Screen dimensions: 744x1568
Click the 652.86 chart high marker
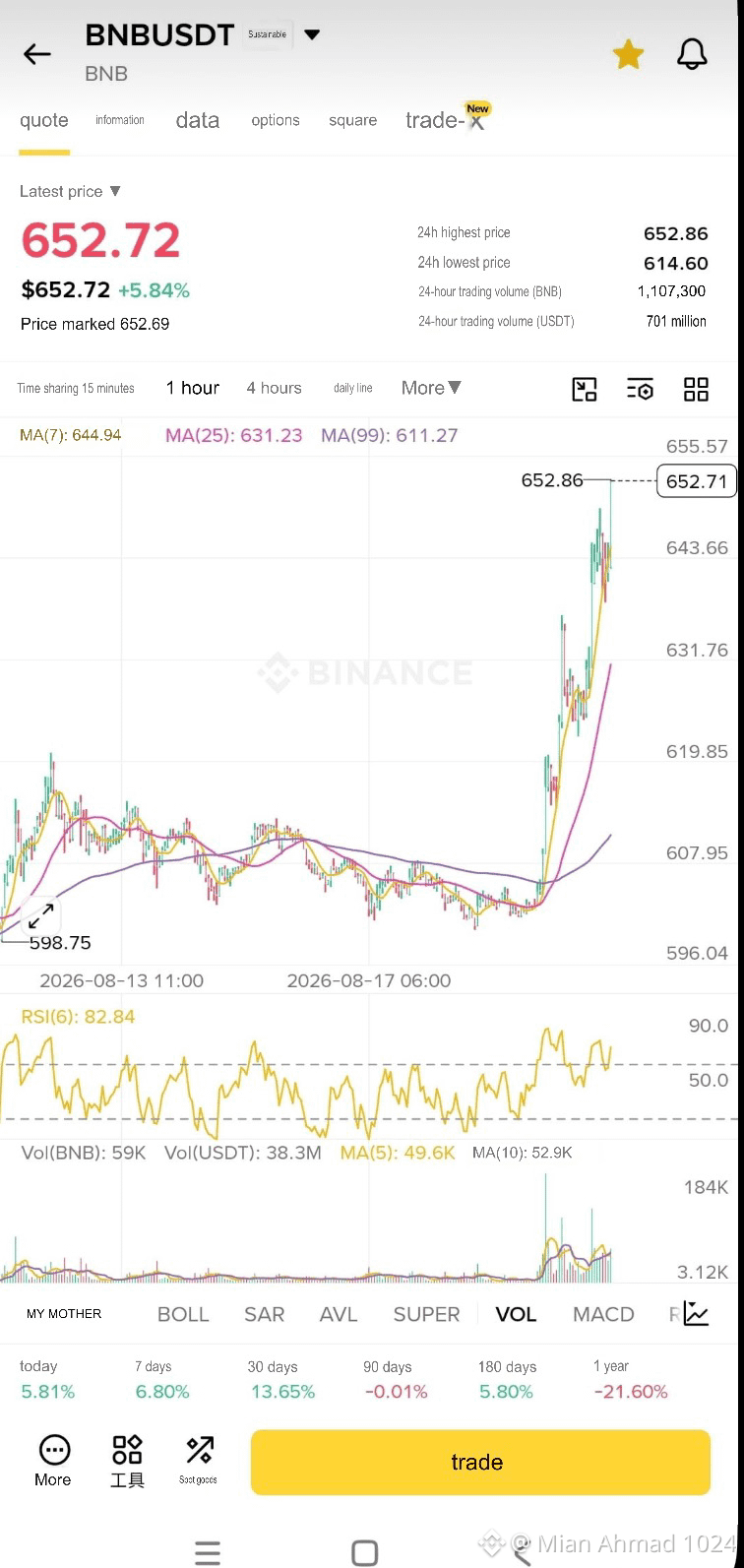552,480
